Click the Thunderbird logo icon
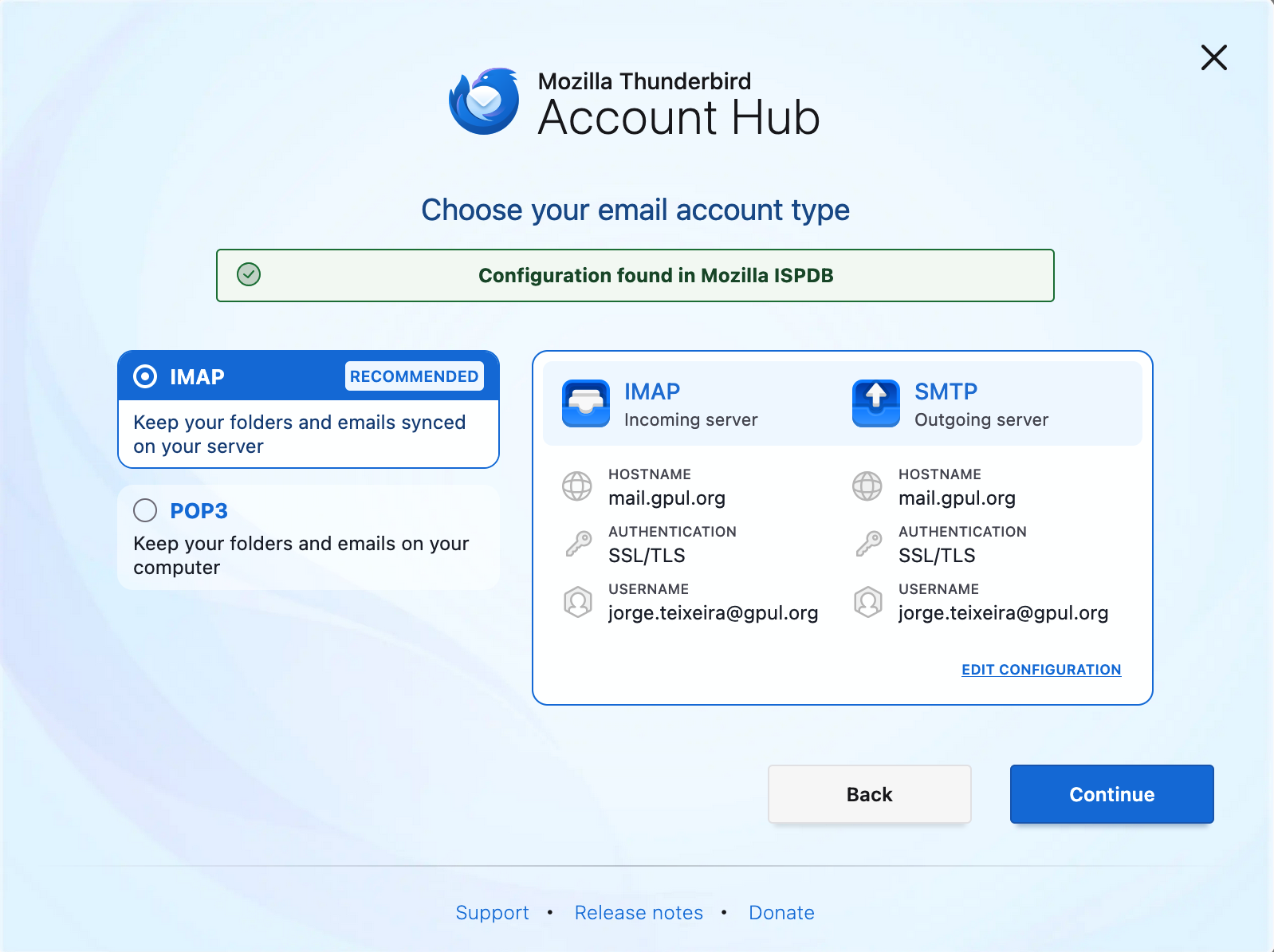1274x952 pixels. click(484, 101)
